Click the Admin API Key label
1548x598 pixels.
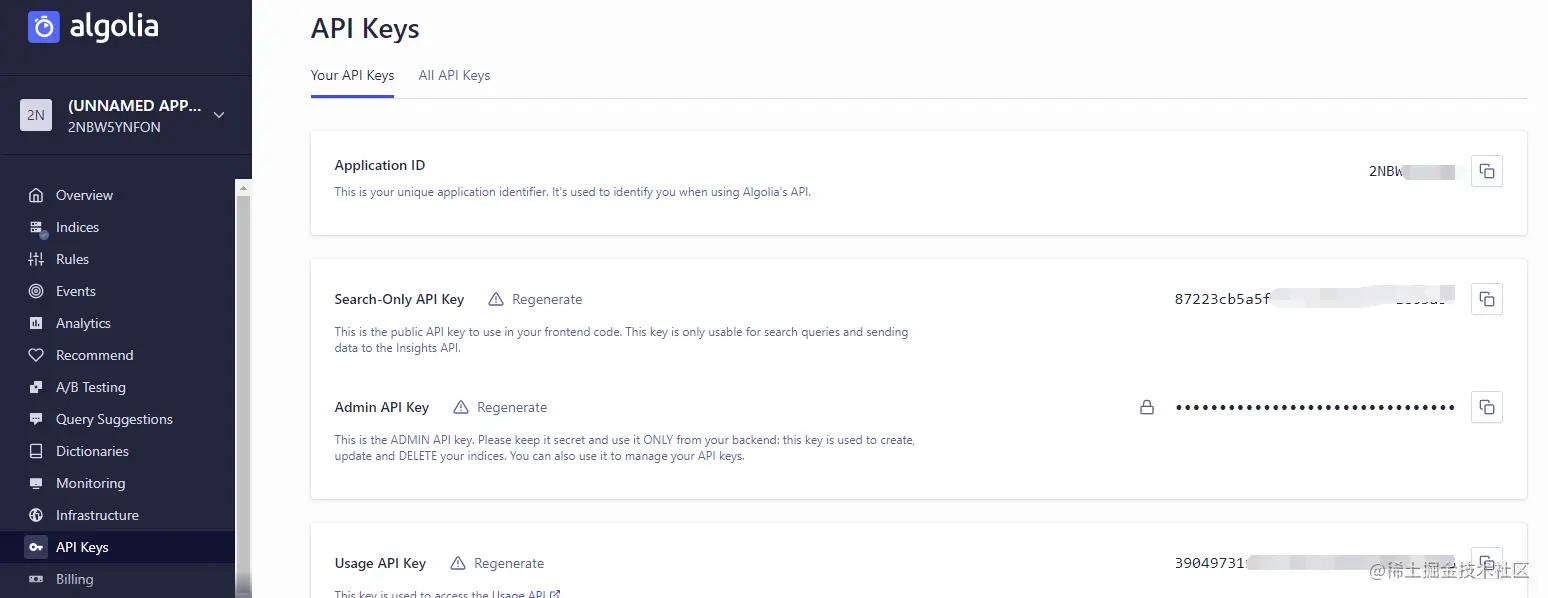click(381, 407)
